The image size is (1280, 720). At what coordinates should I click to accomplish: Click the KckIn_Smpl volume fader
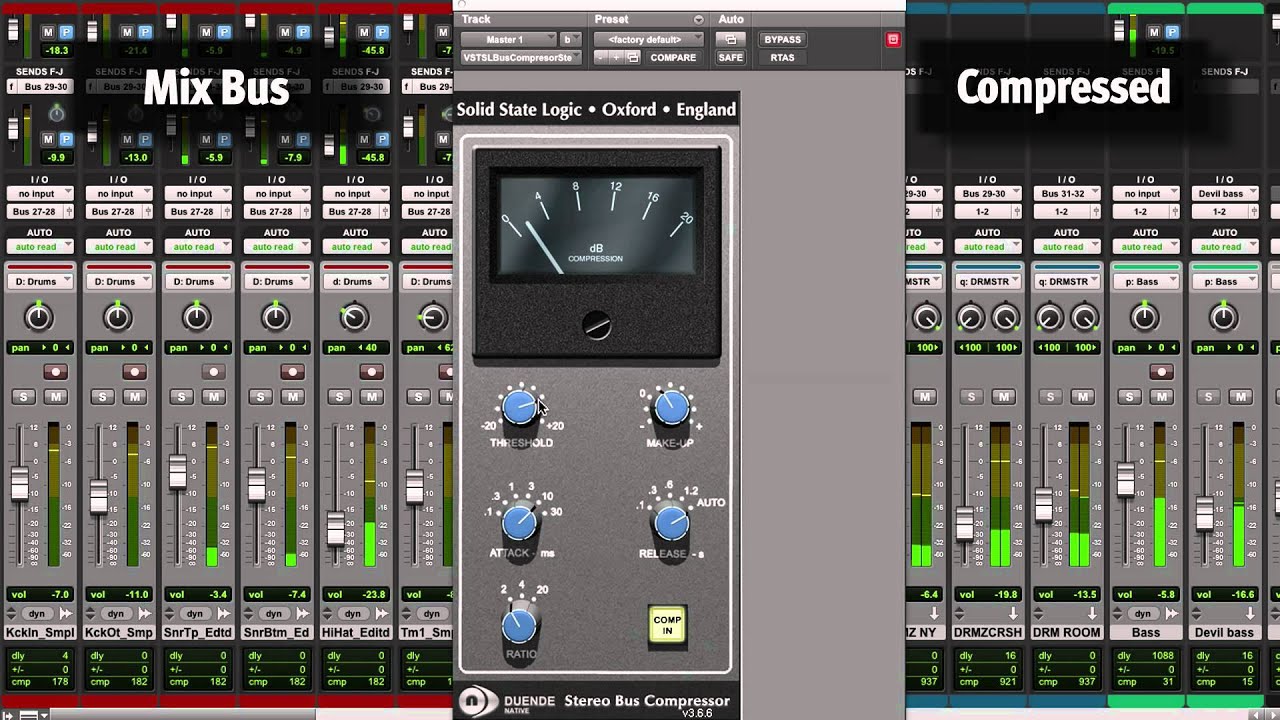click(x=20, y=483)
